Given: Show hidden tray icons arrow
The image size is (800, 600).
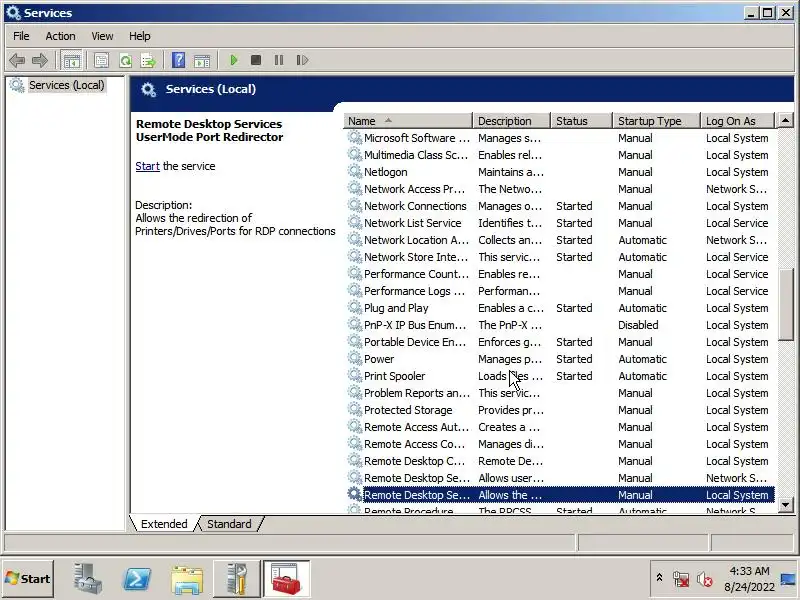Looking at the screenshot, I should (659, 578).
